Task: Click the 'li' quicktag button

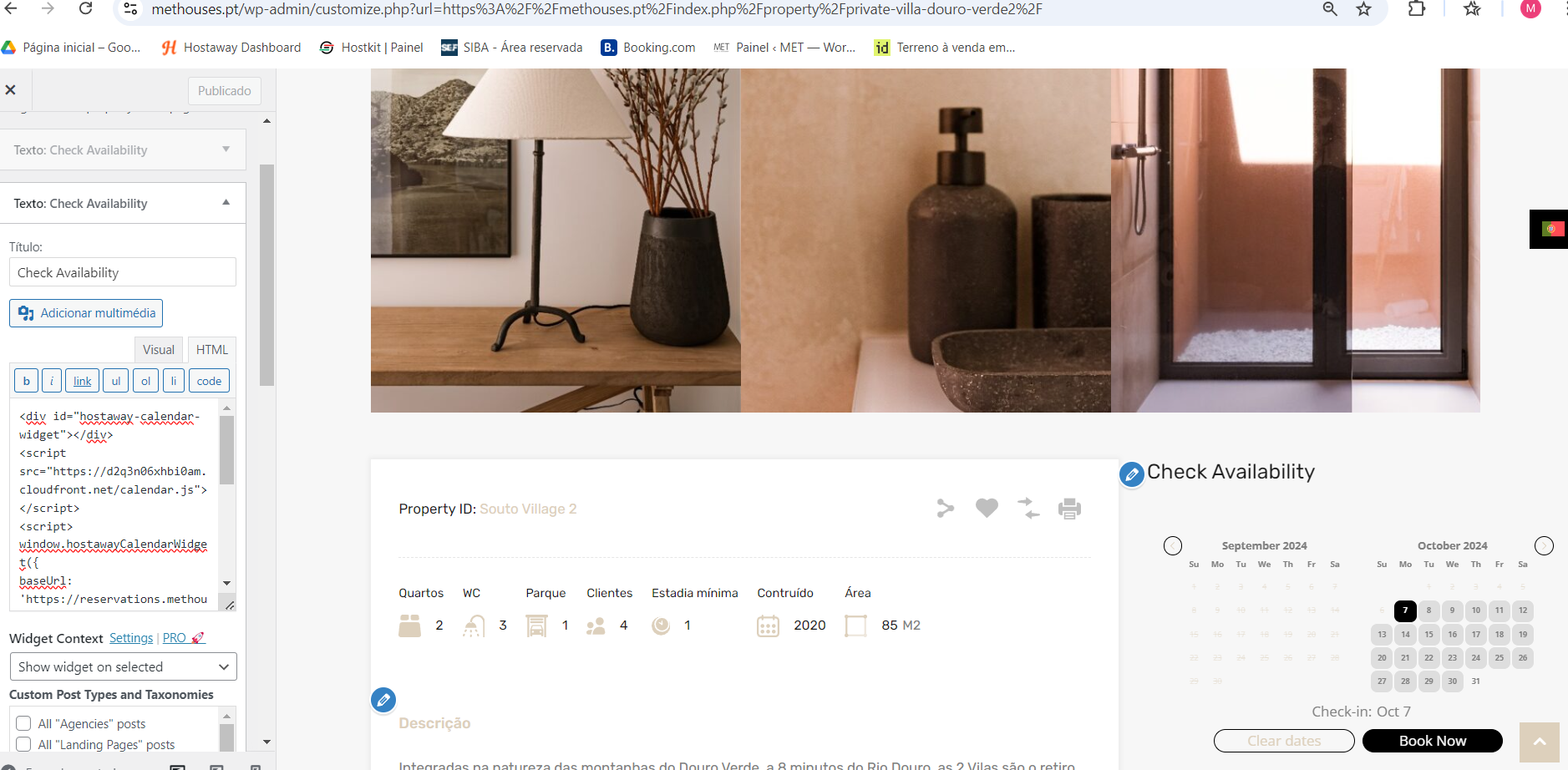Action: coord(174,381)
